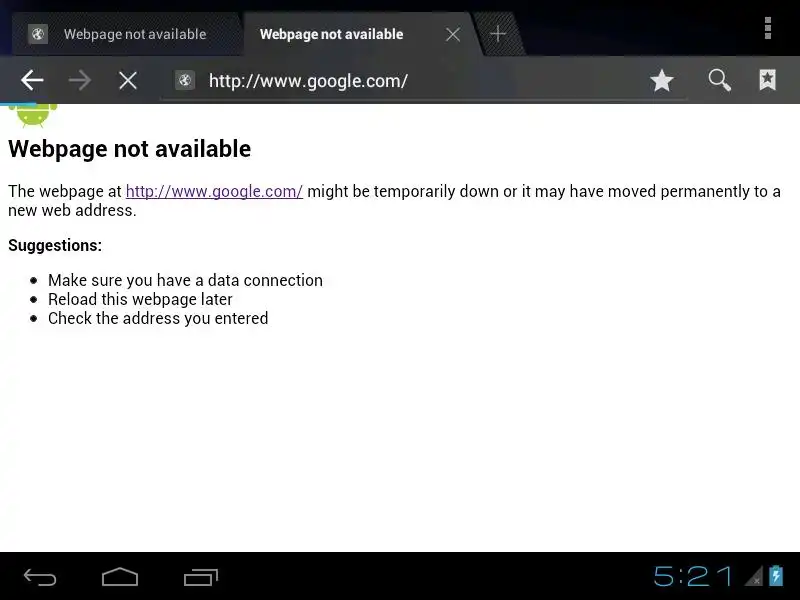Switch to the first Webpage not available tab
Image resolution: width=800 pixels, height=600 pixels.
pyautogui.click(x=128, y=34)
